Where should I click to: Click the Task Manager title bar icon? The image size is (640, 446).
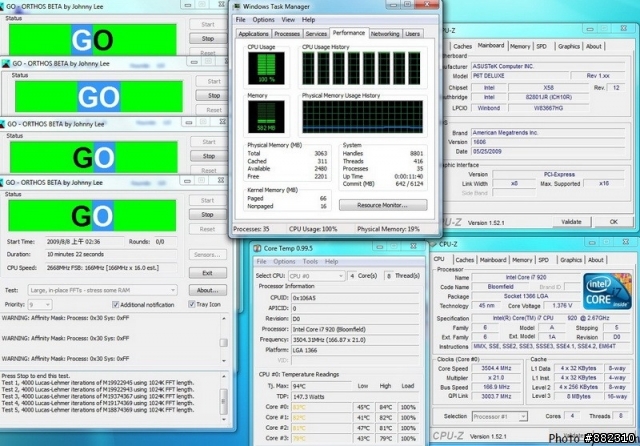pos(236,7)
